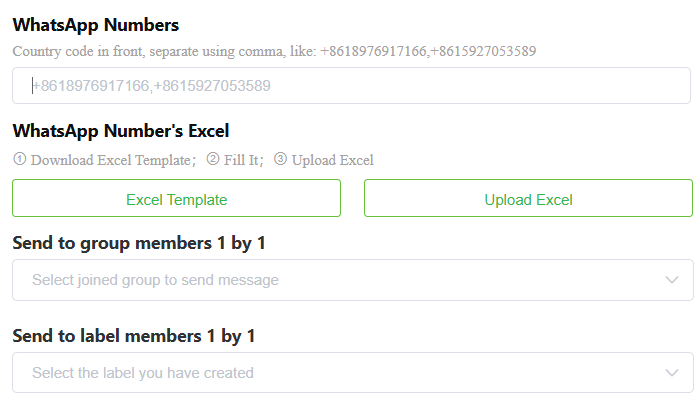This screenshot has height=411, width=700.
Task: Click the example number +8615927053589 in the hint
Action: pos(483,50)
